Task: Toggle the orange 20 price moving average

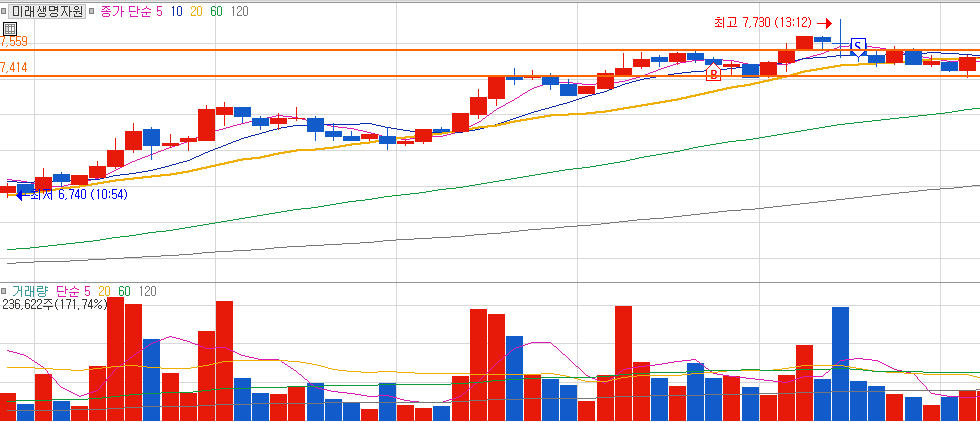Action: coord(196,11)
